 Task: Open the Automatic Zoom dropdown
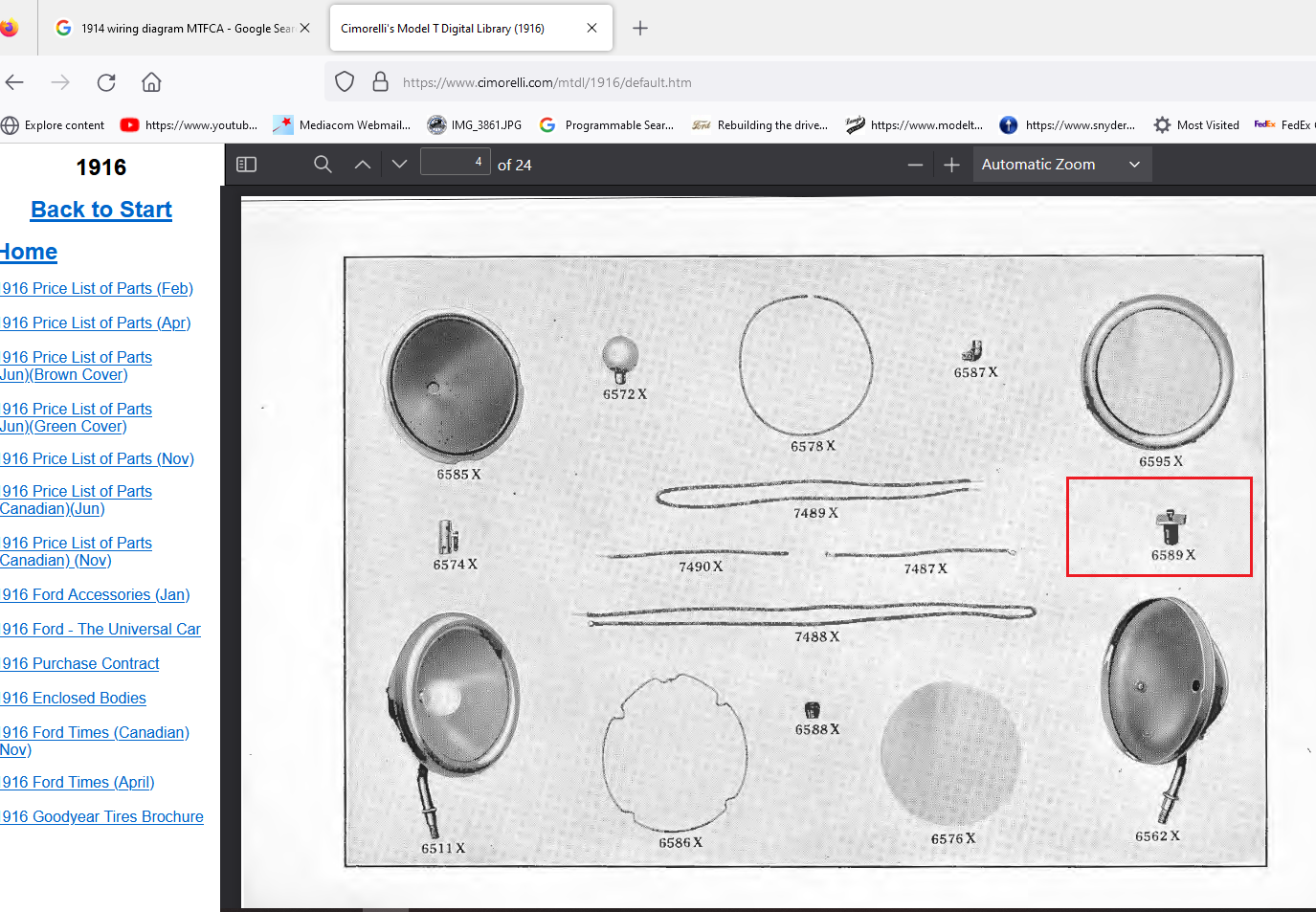(1060, 165)
